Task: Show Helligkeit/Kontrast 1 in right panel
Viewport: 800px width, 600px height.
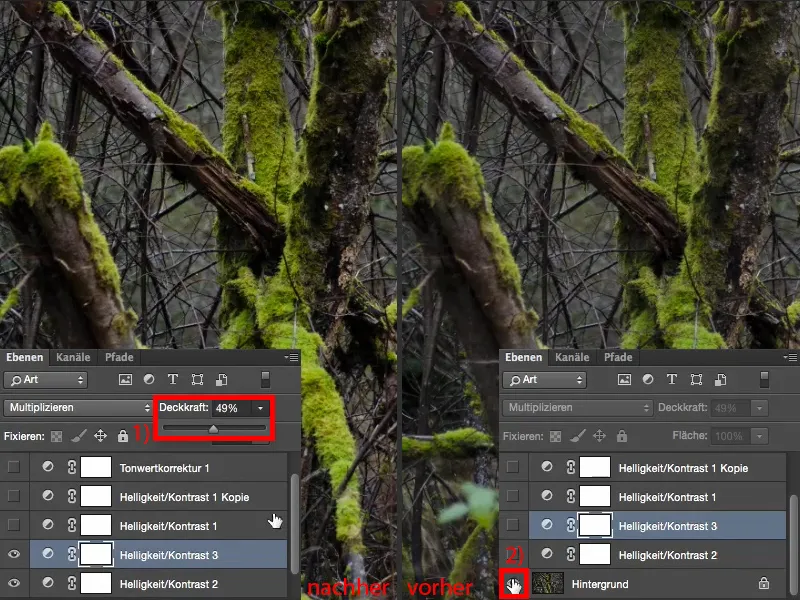Action: (x=513, y=496)
